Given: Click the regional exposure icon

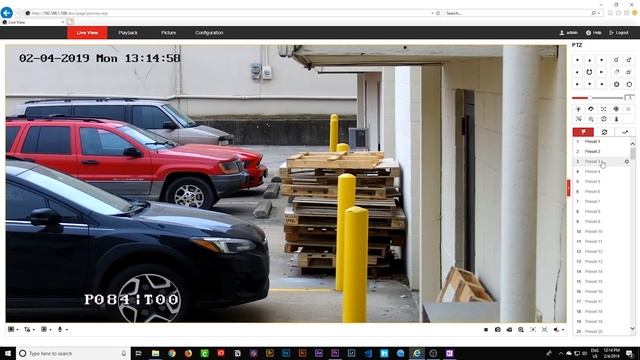Looking at the screenshot, I should [533, 329].
